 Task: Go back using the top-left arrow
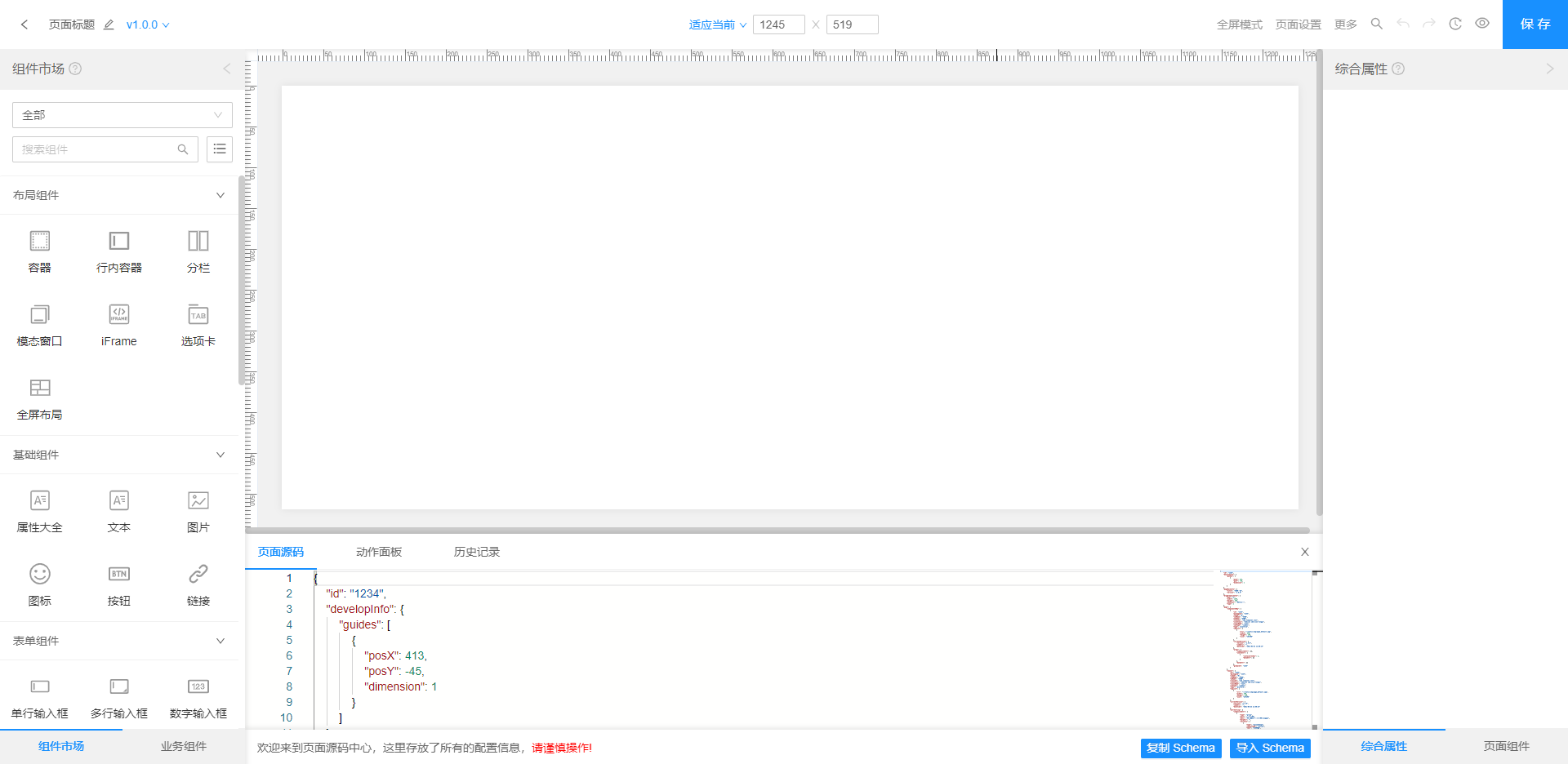pyautogui.click(x=24, y=24)
